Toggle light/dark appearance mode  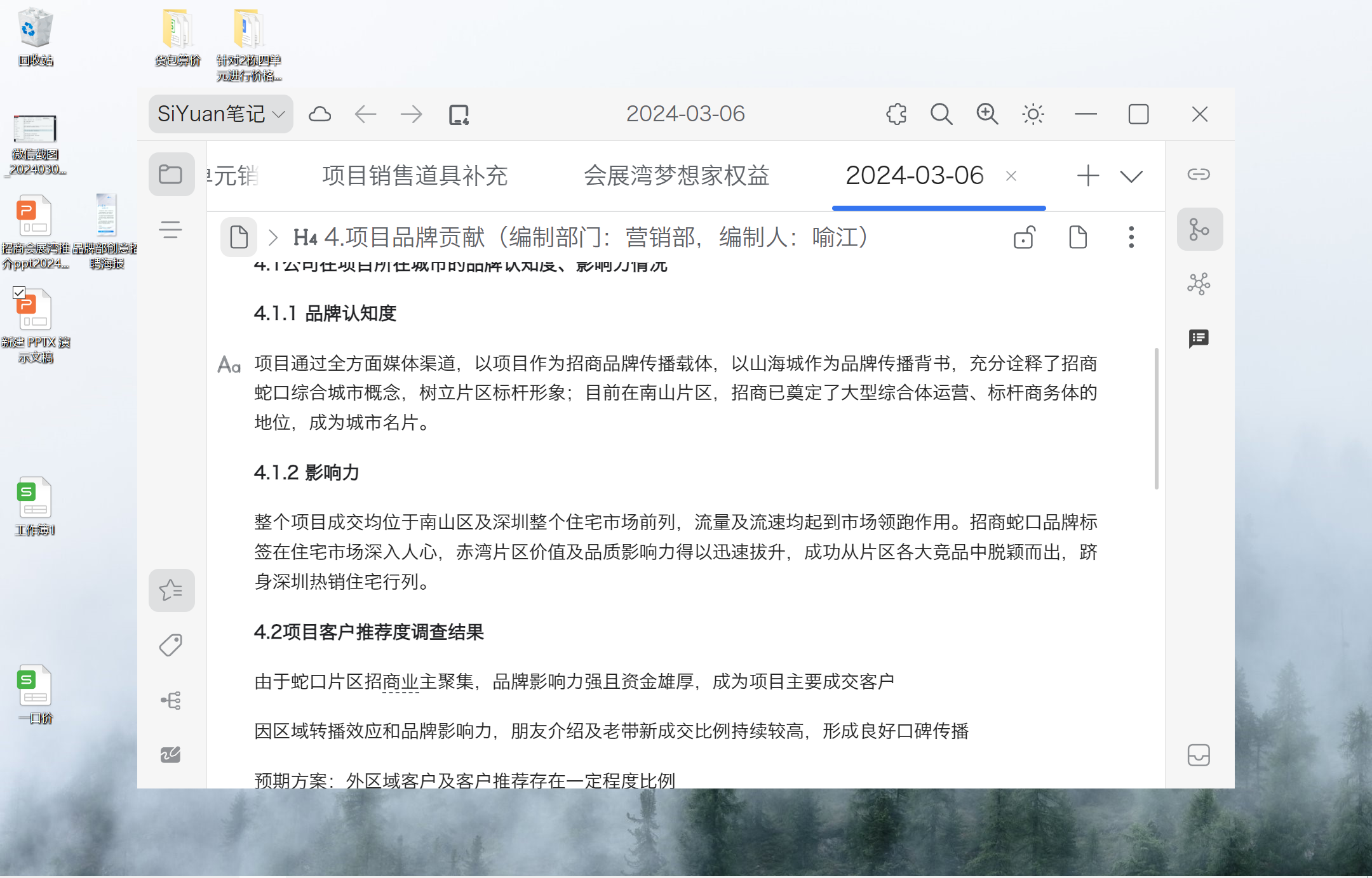[1033, 114]
